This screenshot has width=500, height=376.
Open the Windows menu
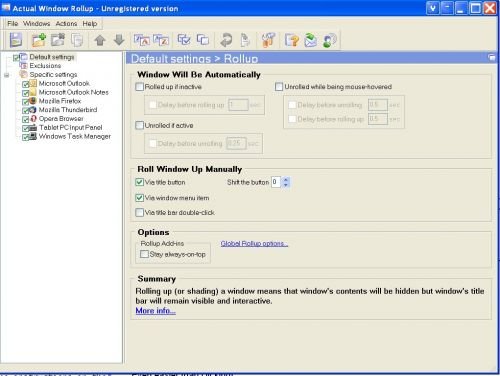(x=37, y=23)
